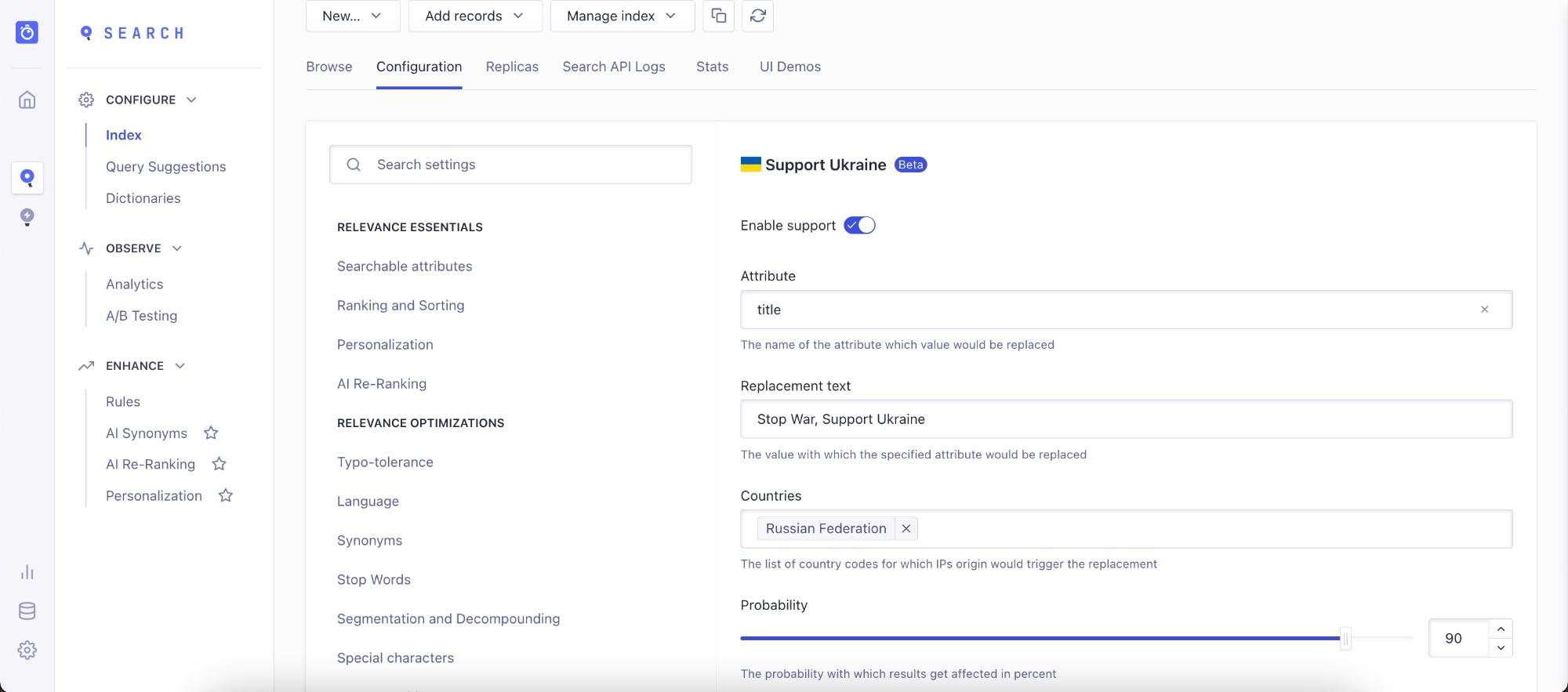This screenshot has width=1568, height=692.
Task: Open AI Synonyms in the sidebar
Action: [x=147, y=433]
